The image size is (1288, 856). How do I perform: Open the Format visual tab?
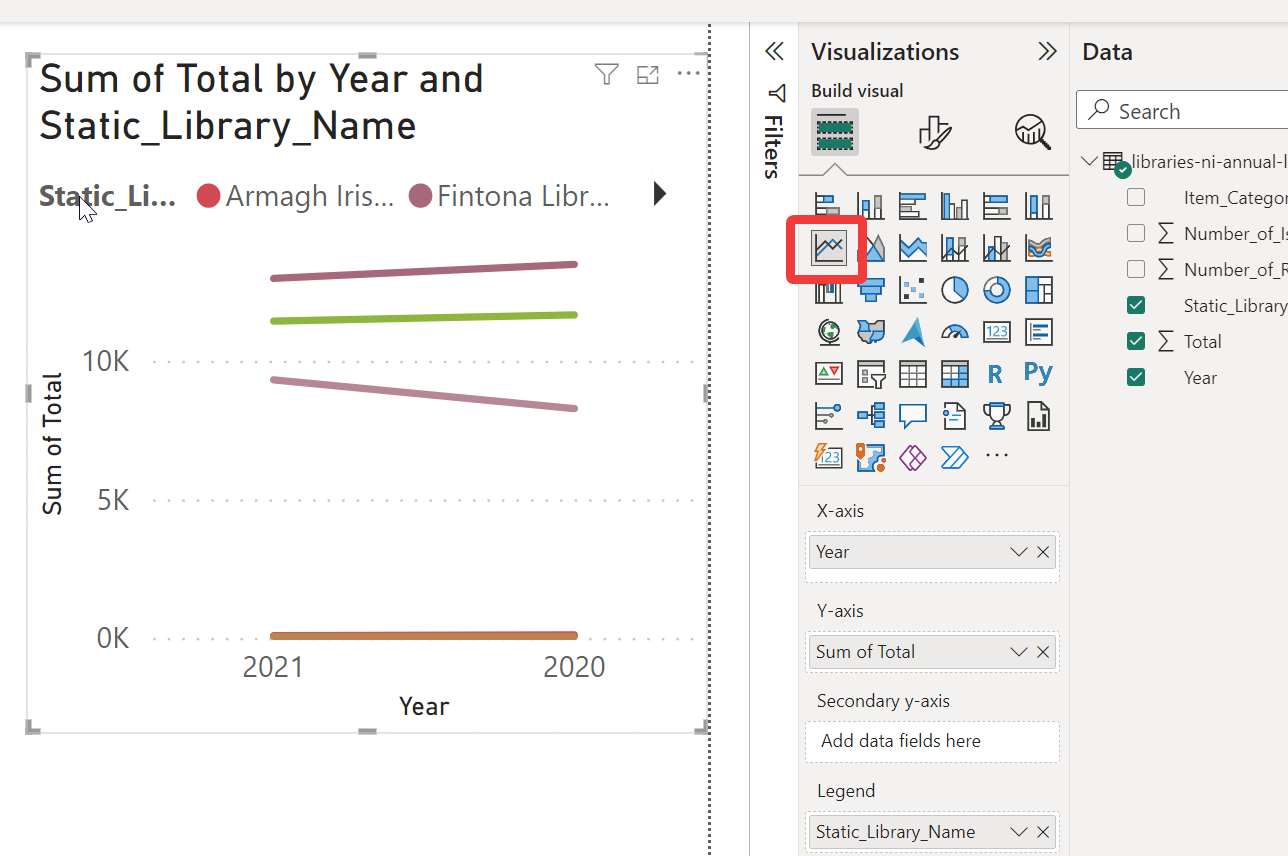click(x=935, y=132)
